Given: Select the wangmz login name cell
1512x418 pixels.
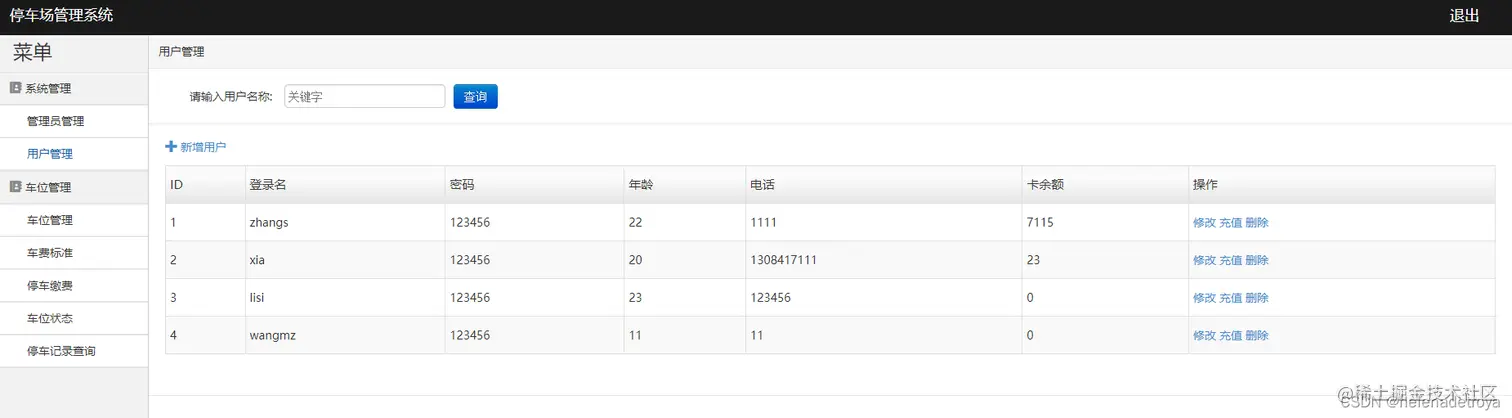Looking at the screenshot, I should point(344,336).
